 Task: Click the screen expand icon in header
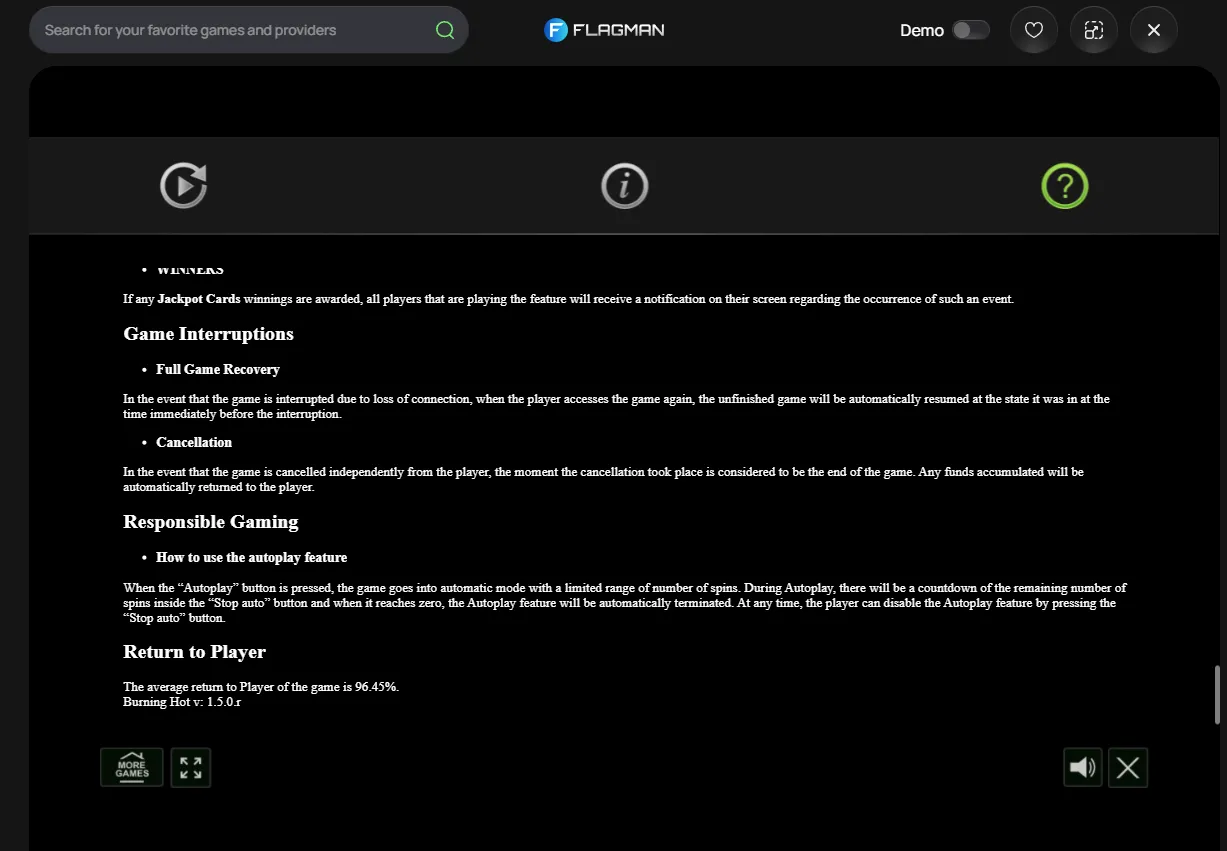pyautogui.click(x=1094, y=30)
